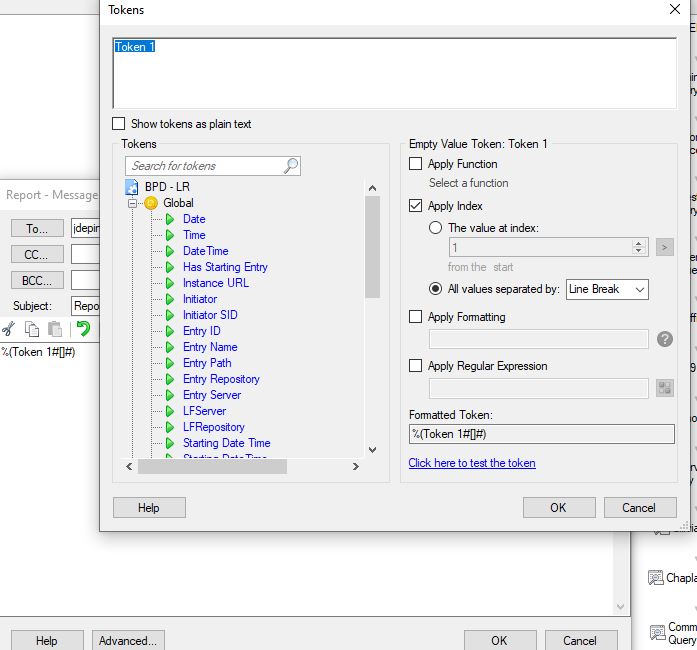Click Cancel in the Tokens dialog

pos(640,508)
